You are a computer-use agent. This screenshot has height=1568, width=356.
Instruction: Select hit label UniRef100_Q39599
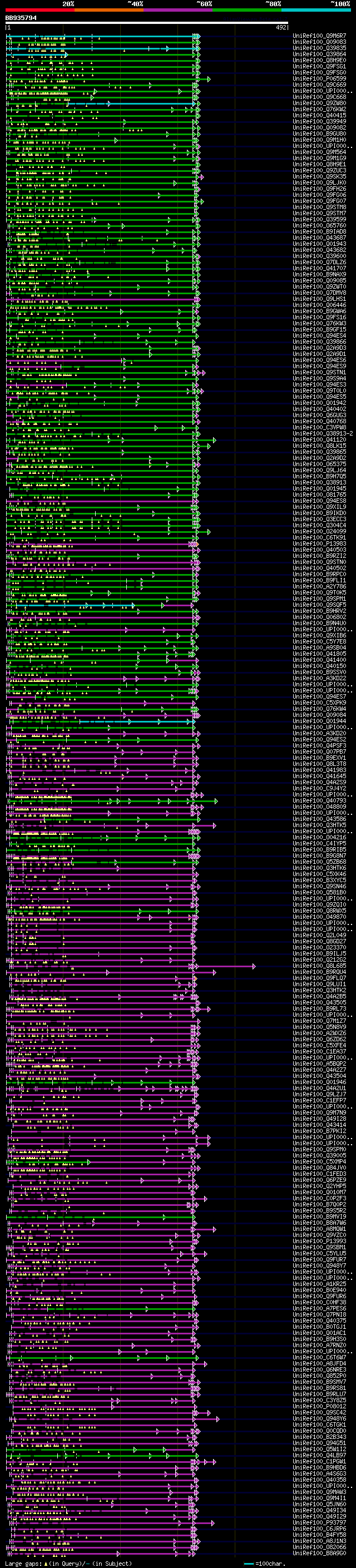point(319,219)
